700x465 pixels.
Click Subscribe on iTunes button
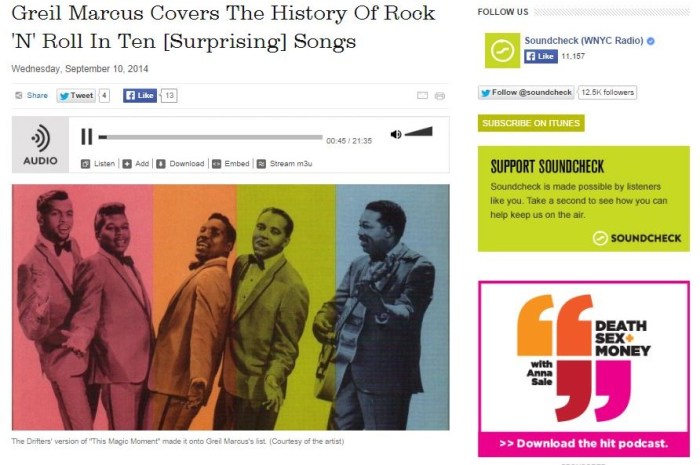pyautogui.click(x=531, y=123)
